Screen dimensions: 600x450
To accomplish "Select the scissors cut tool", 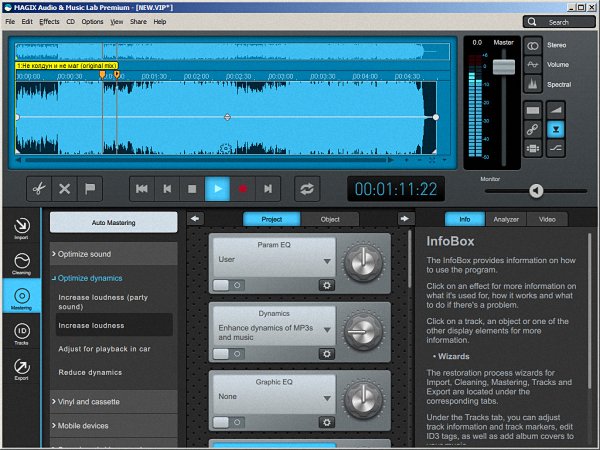I will [x=37, y=187].
